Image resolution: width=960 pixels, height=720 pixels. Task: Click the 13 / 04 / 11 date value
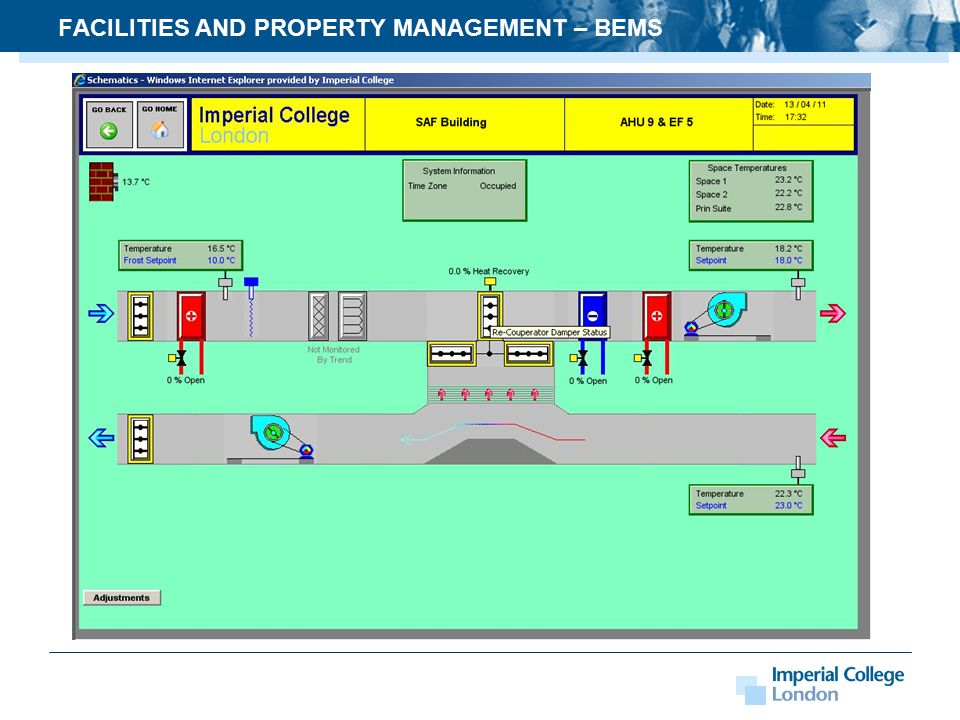pyautogui.click(x=805, y=105)
